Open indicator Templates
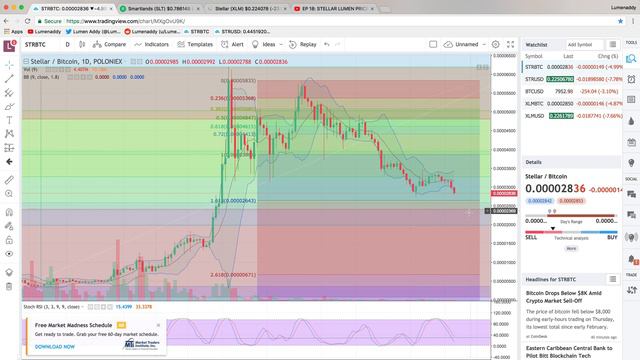This screenshot has width=640, height=360. (x=195, y=44)
